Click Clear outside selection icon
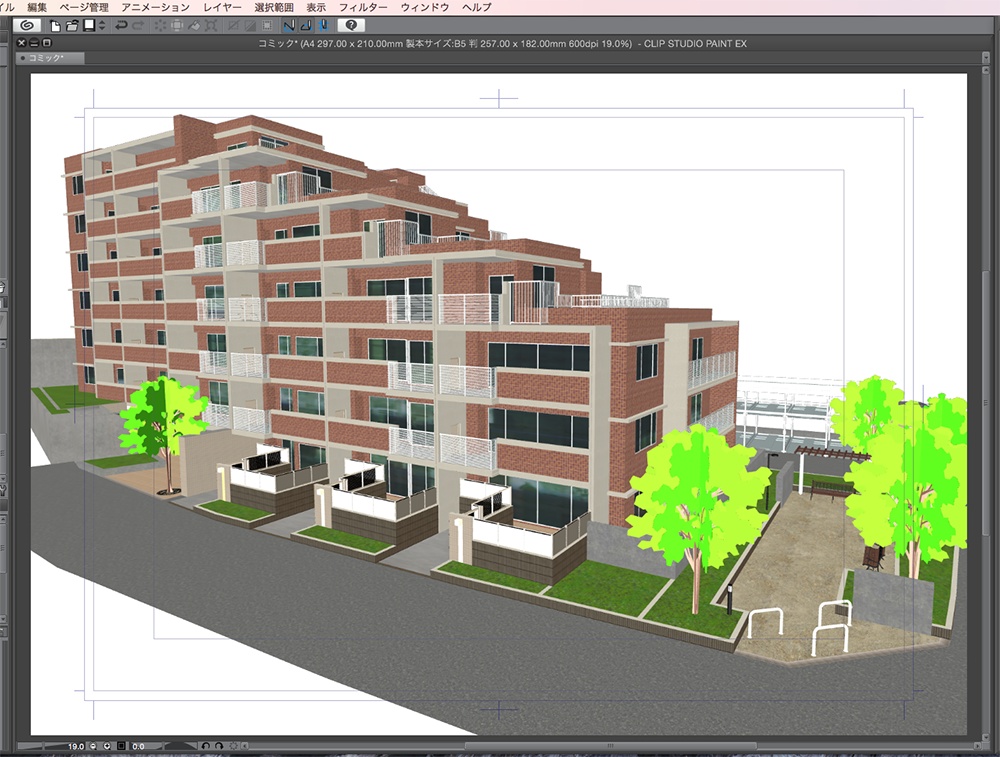Screen dimensions: 1000x757 [x=177, y=26]
